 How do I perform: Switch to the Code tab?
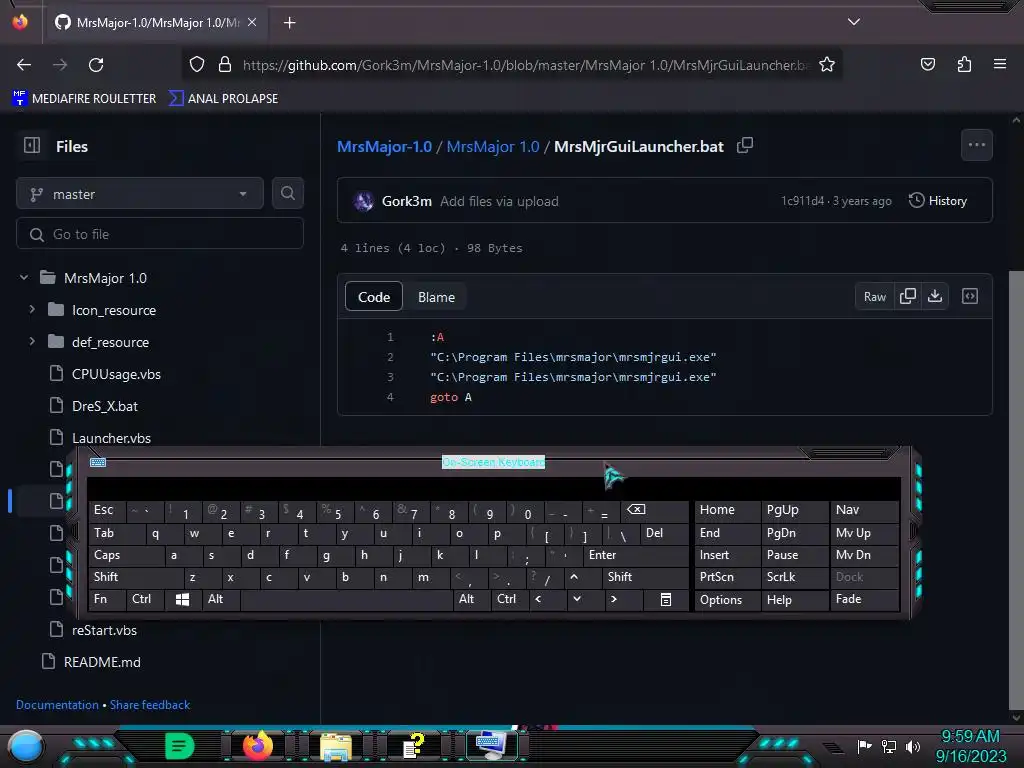click(x=374, y=297)
